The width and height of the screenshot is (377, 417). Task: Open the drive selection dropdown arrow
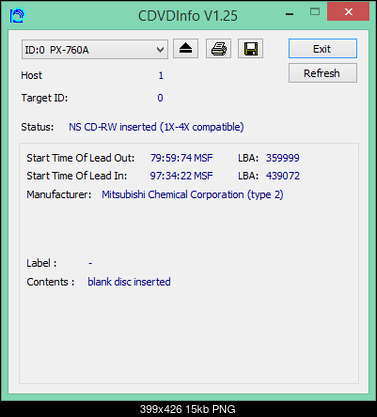click(160, 50)
